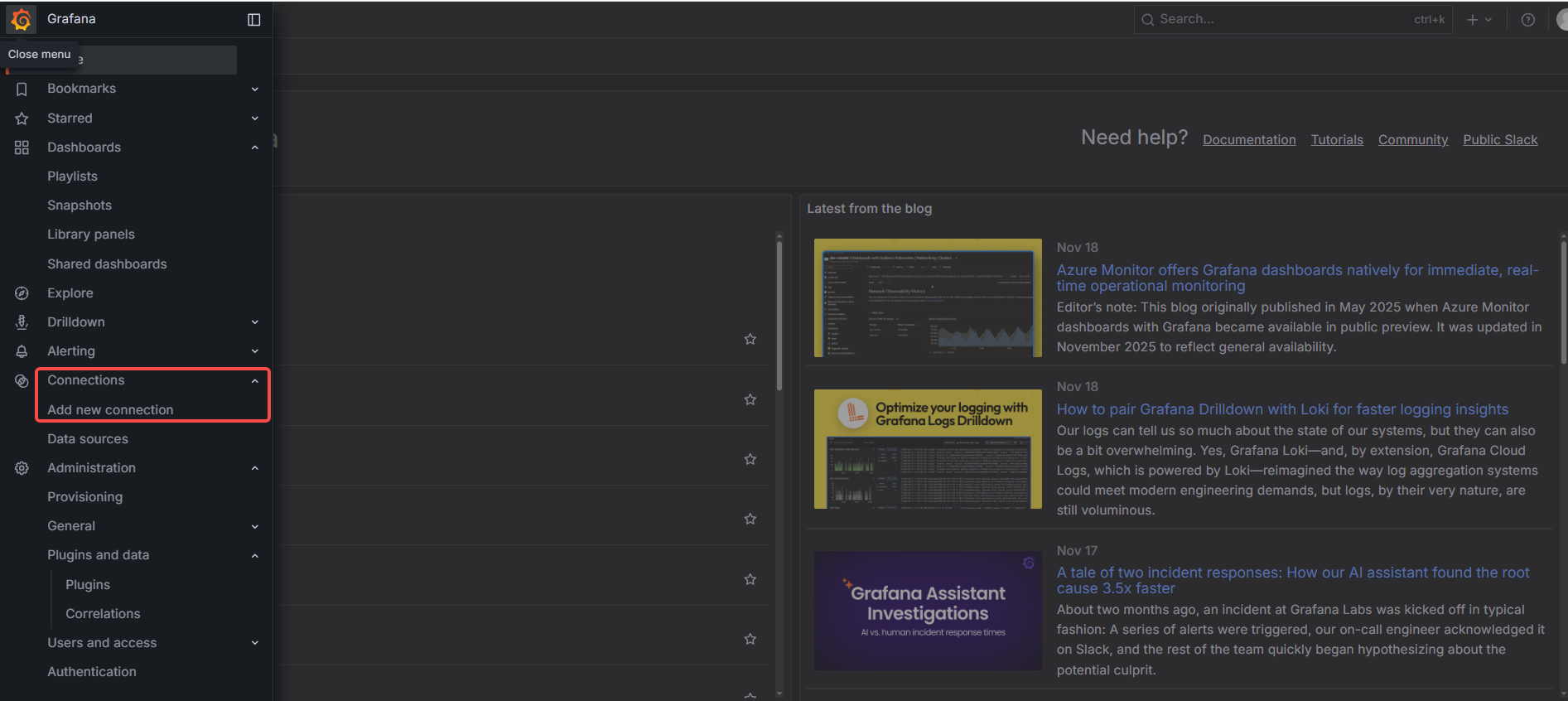Collapse the Plugins and data chevron

(255, 555)
